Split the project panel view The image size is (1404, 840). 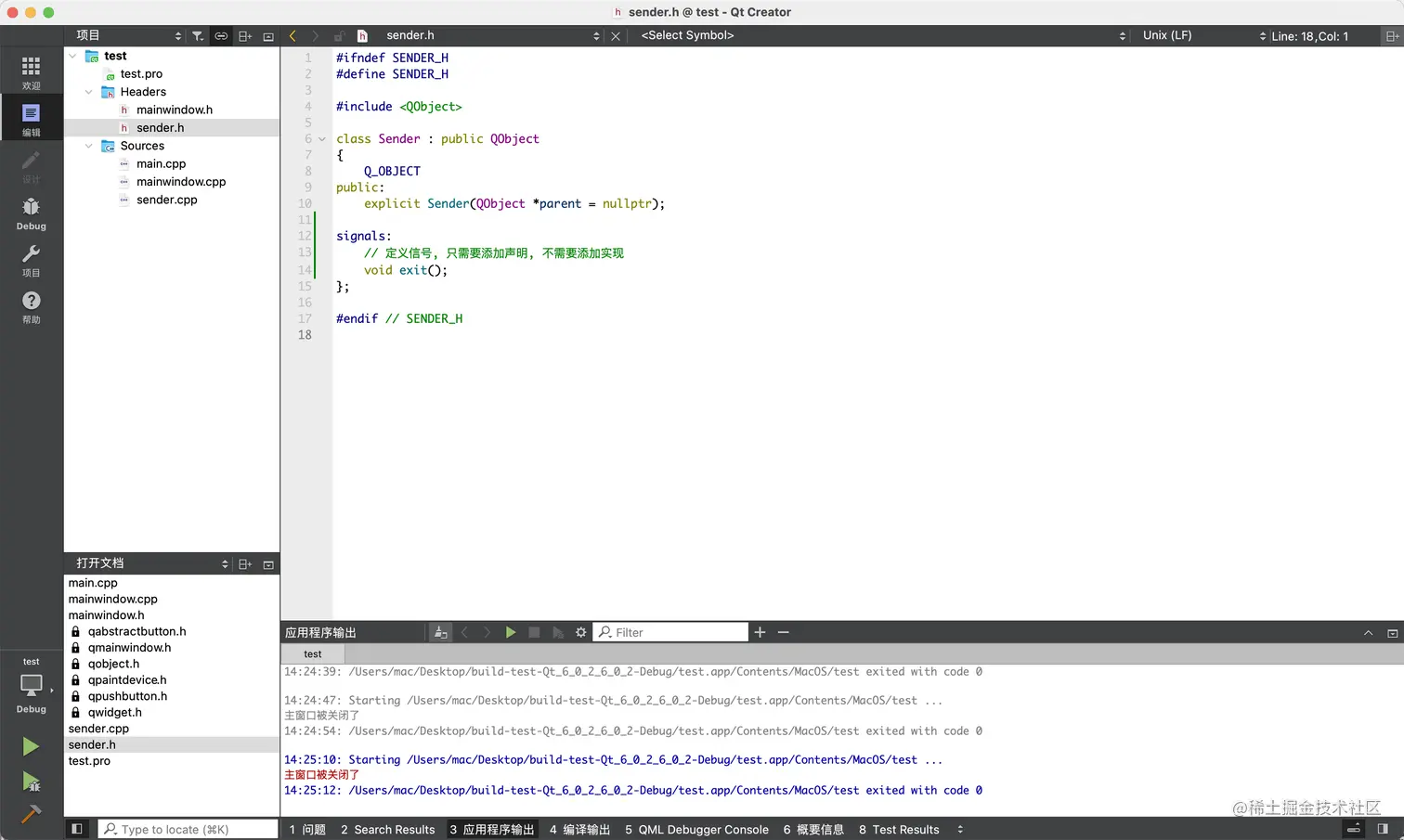tap(245, 36)
